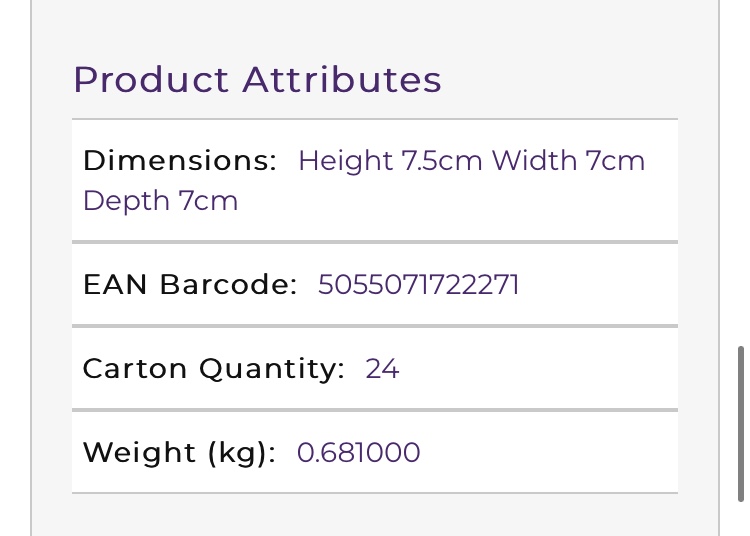Click the barcode number 5055071722271
The image size is (750, 536).
[419, 284]
